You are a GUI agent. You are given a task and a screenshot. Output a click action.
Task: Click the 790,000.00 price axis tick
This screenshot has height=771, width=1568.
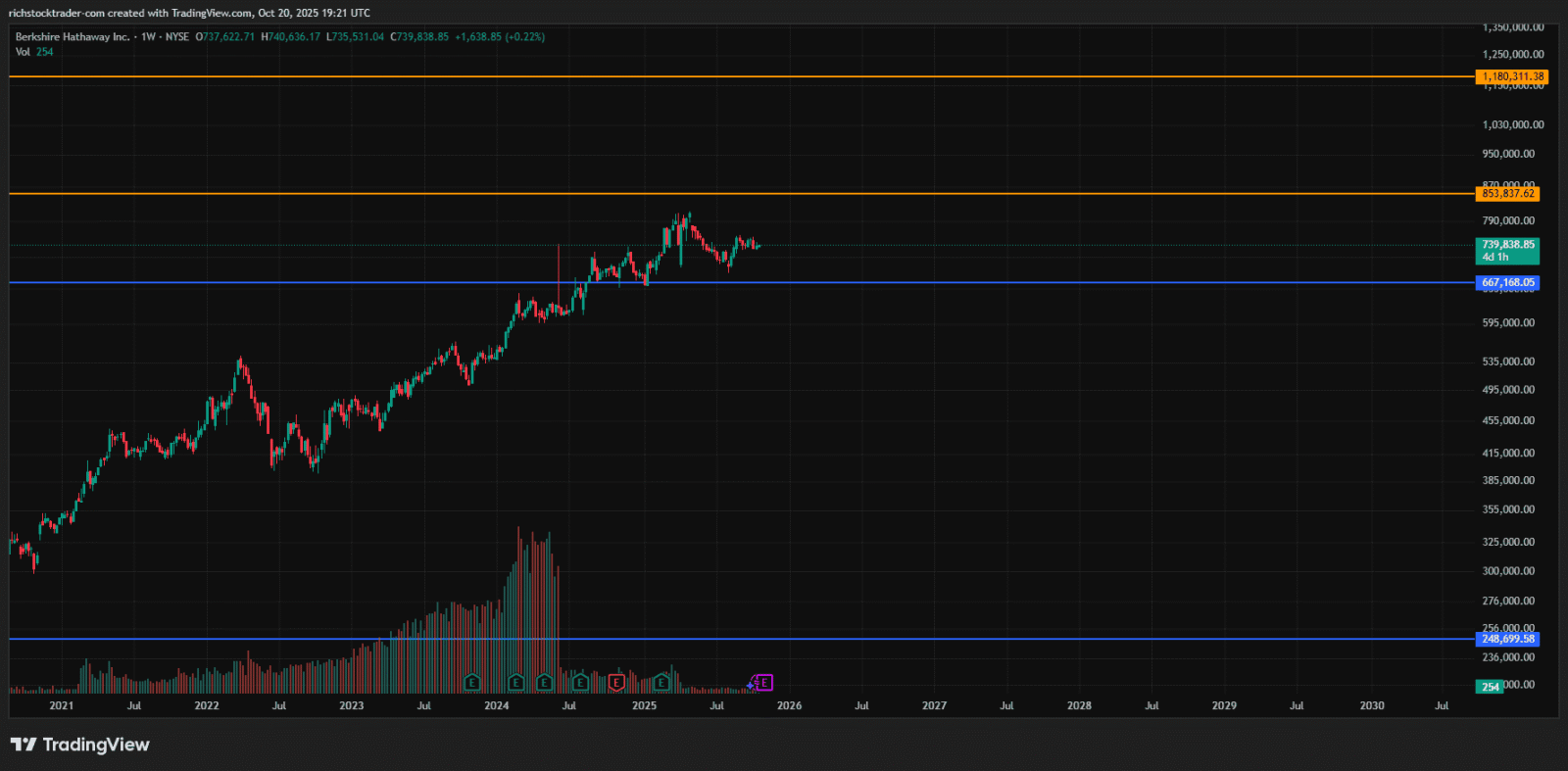click(x=1509, y=221)
